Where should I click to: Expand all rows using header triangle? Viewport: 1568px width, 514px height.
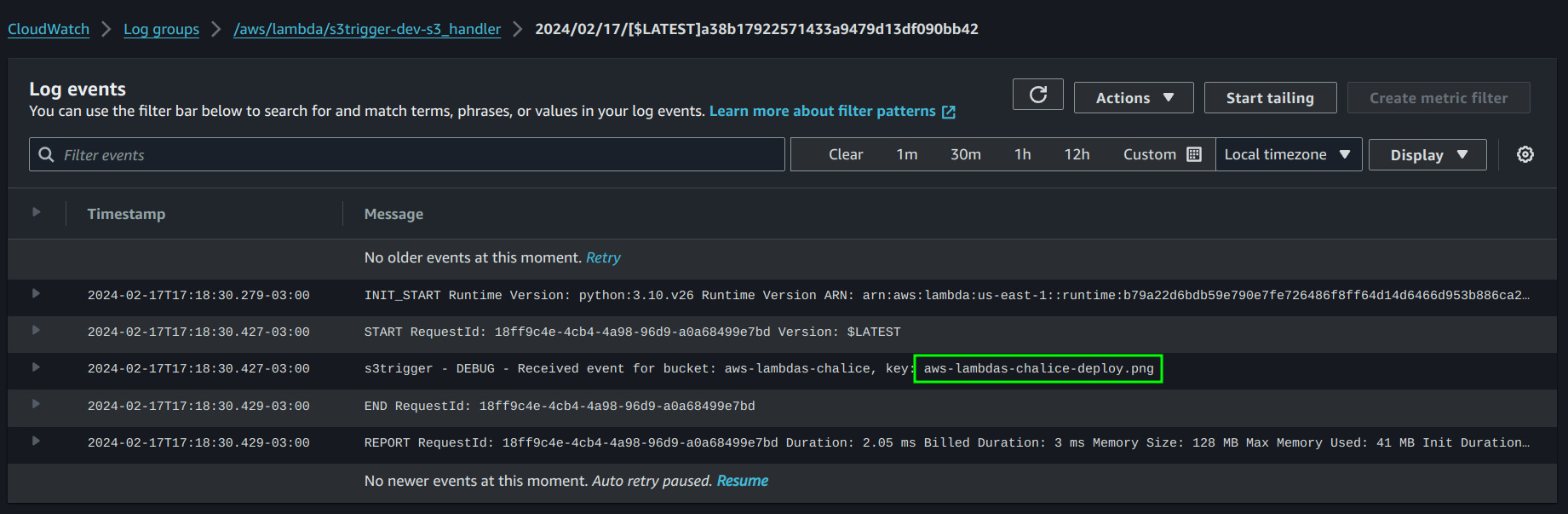(36, 212)
